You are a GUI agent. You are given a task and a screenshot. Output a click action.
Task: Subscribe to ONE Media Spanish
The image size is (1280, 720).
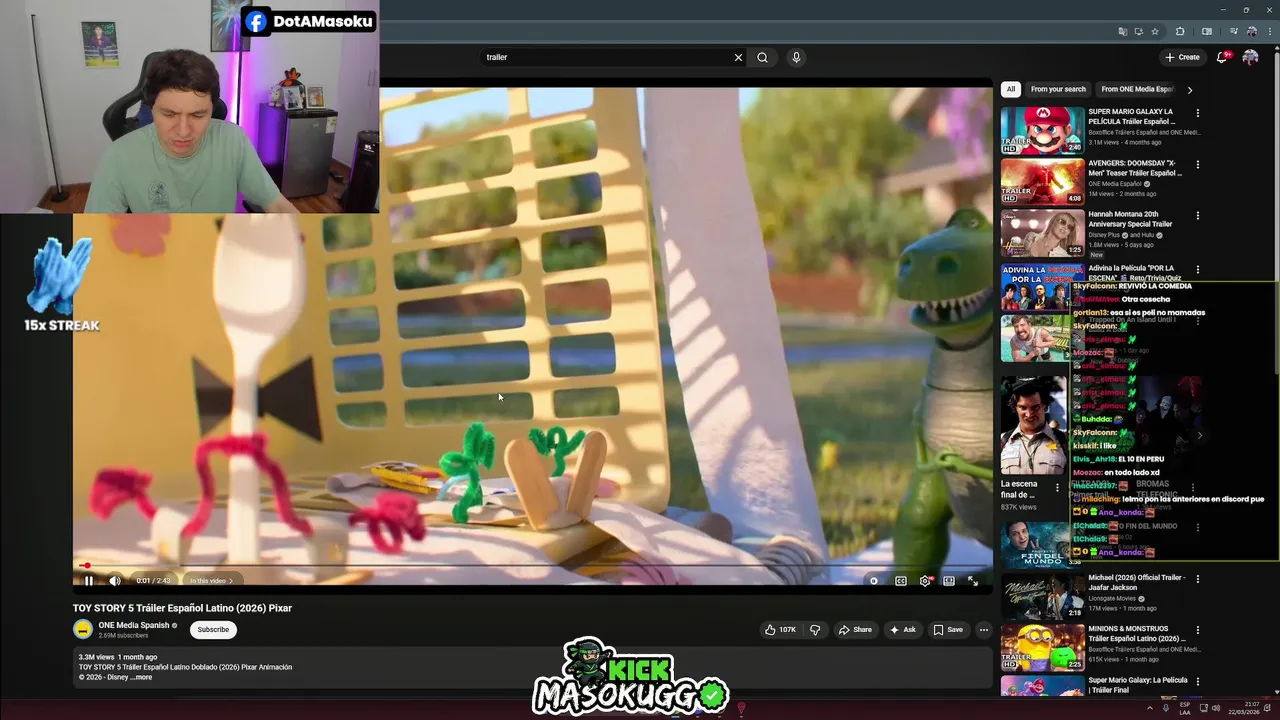(x=213, y=630)
